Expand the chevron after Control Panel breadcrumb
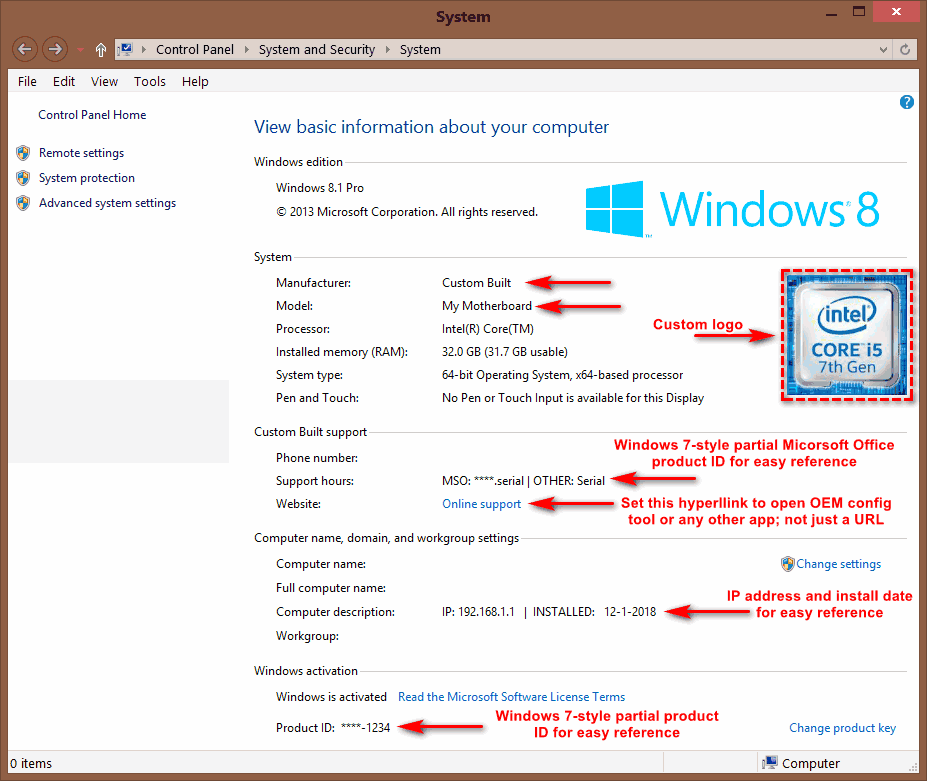 click(x=247, y=49)
